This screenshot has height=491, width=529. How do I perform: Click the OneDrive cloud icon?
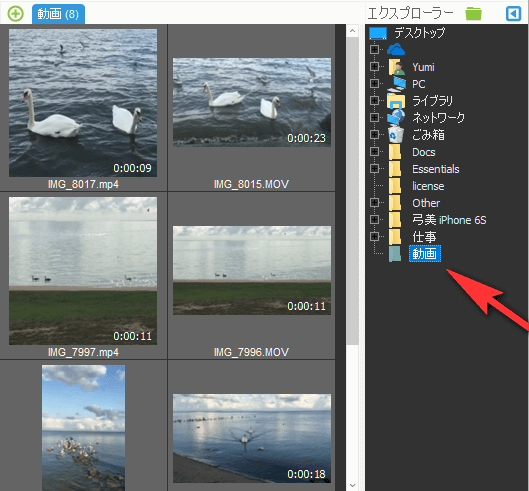396,50
